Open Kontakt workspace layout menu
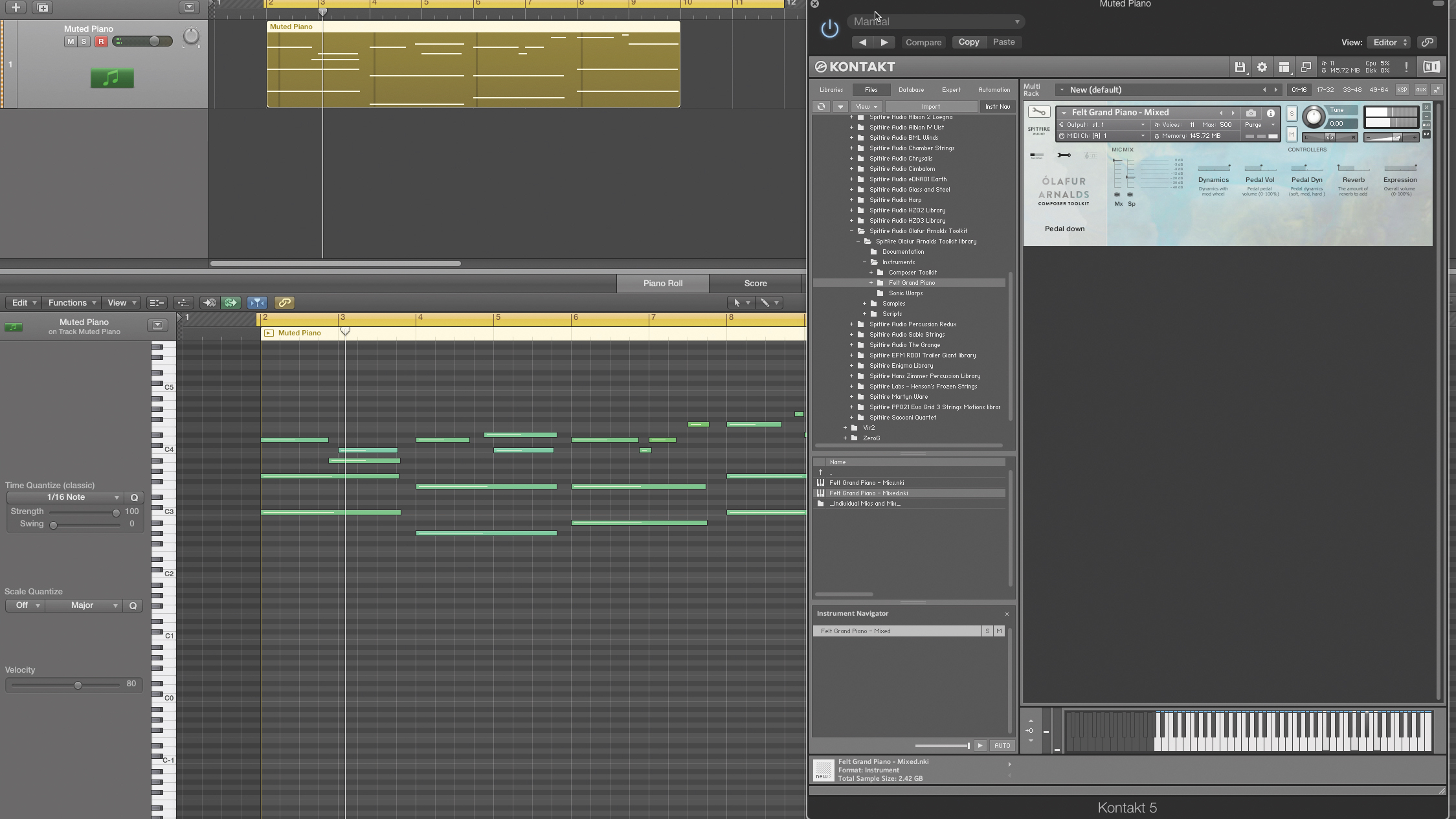Viewport: 1456px width, 819px height. point(1284,67)
